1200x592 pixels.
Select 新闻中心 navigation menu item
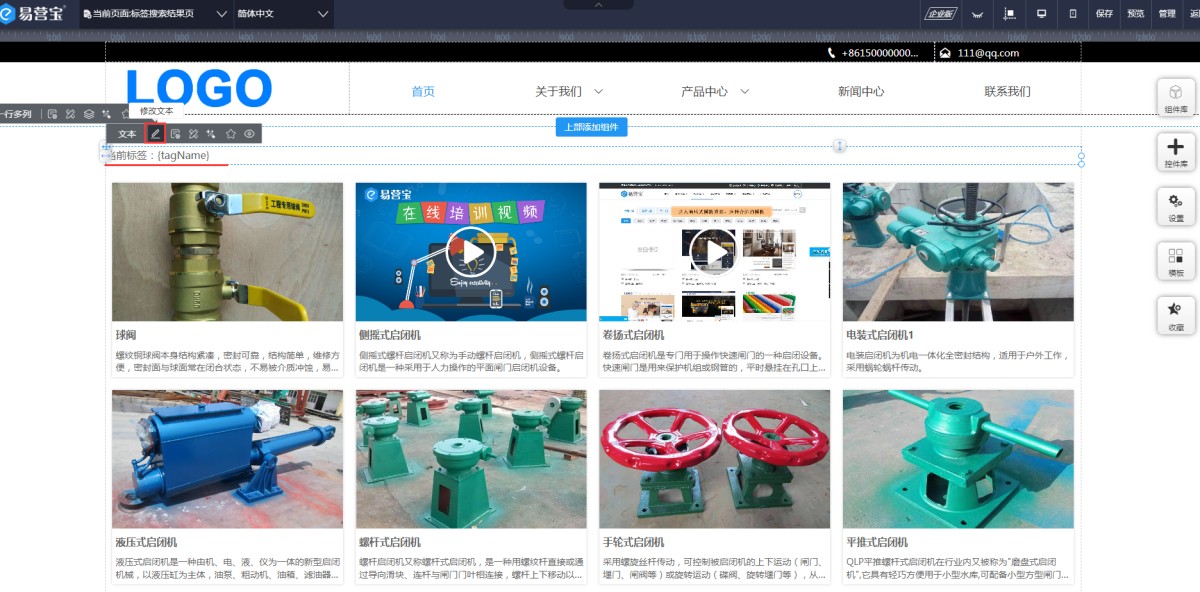point(861,91)
